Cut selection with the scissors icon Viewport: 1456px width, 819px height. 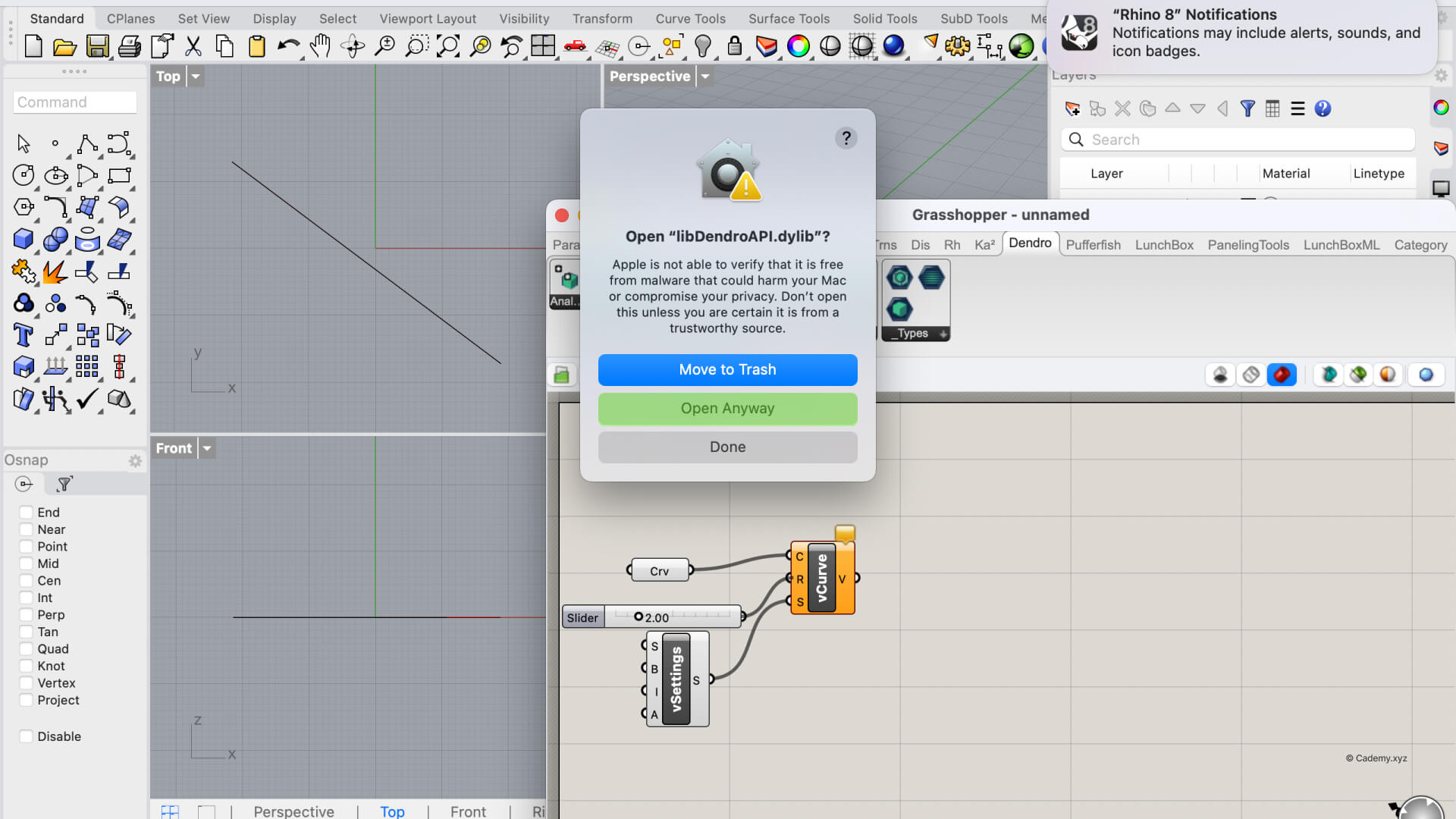pyautogui.click(x=193, y=46)
